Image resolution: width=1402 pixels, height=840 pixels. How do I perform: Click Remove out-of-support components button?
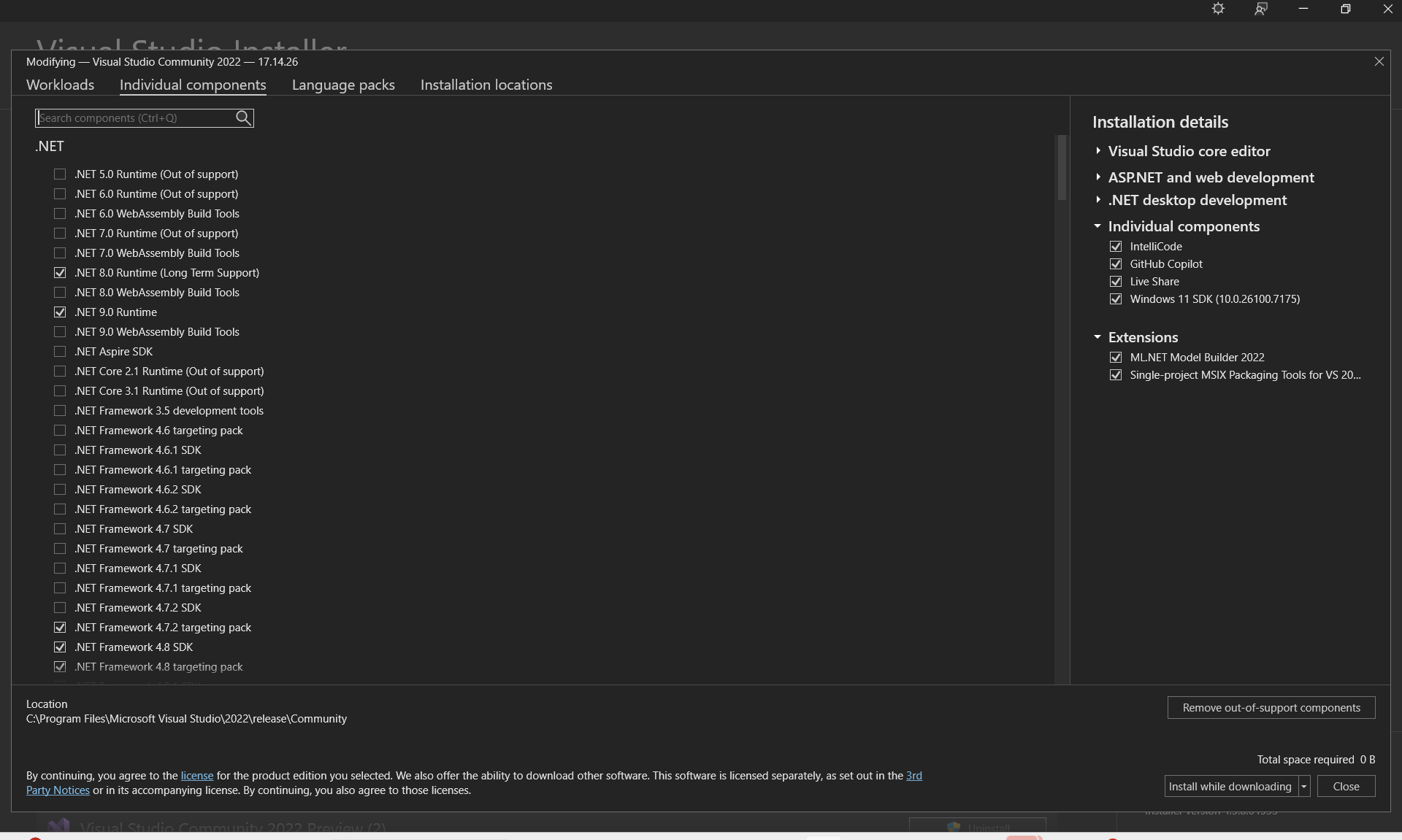tap(1271, 708)
